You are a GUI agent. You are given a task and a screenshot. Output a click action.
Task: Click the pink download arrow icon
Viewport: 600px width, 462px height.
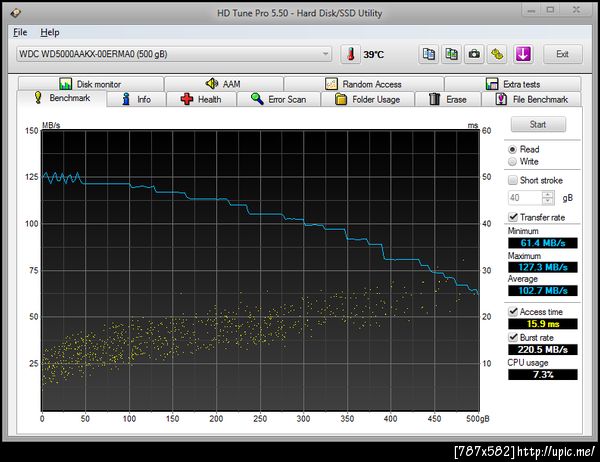pos(523,54)
